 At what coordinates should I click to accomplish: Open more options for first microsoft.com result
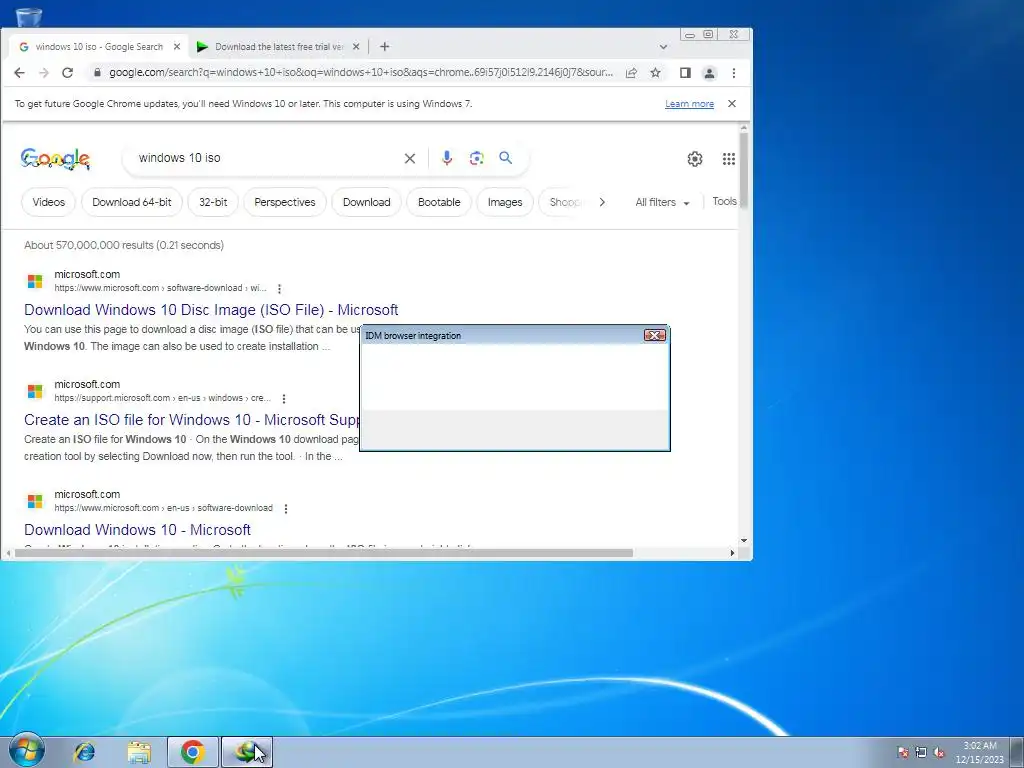tap(280, 289)
